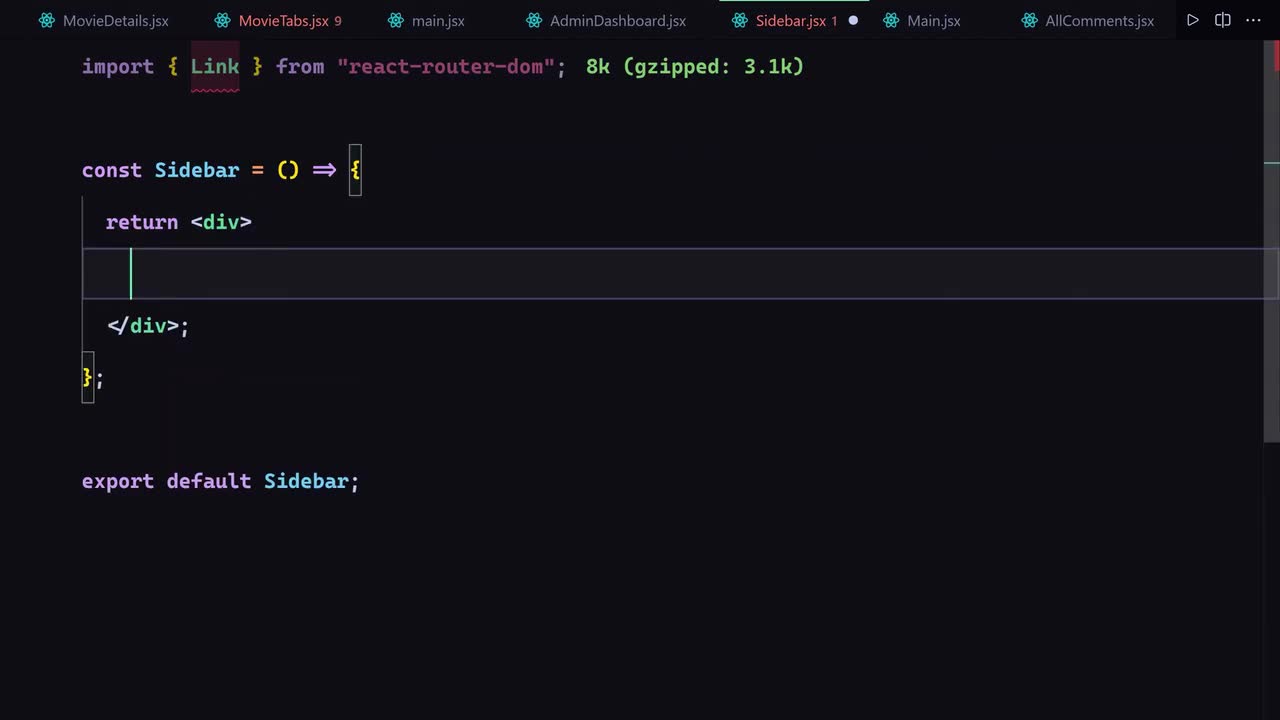
Task: Select the Sidebar.jsx tab
Action: (794, 20)
